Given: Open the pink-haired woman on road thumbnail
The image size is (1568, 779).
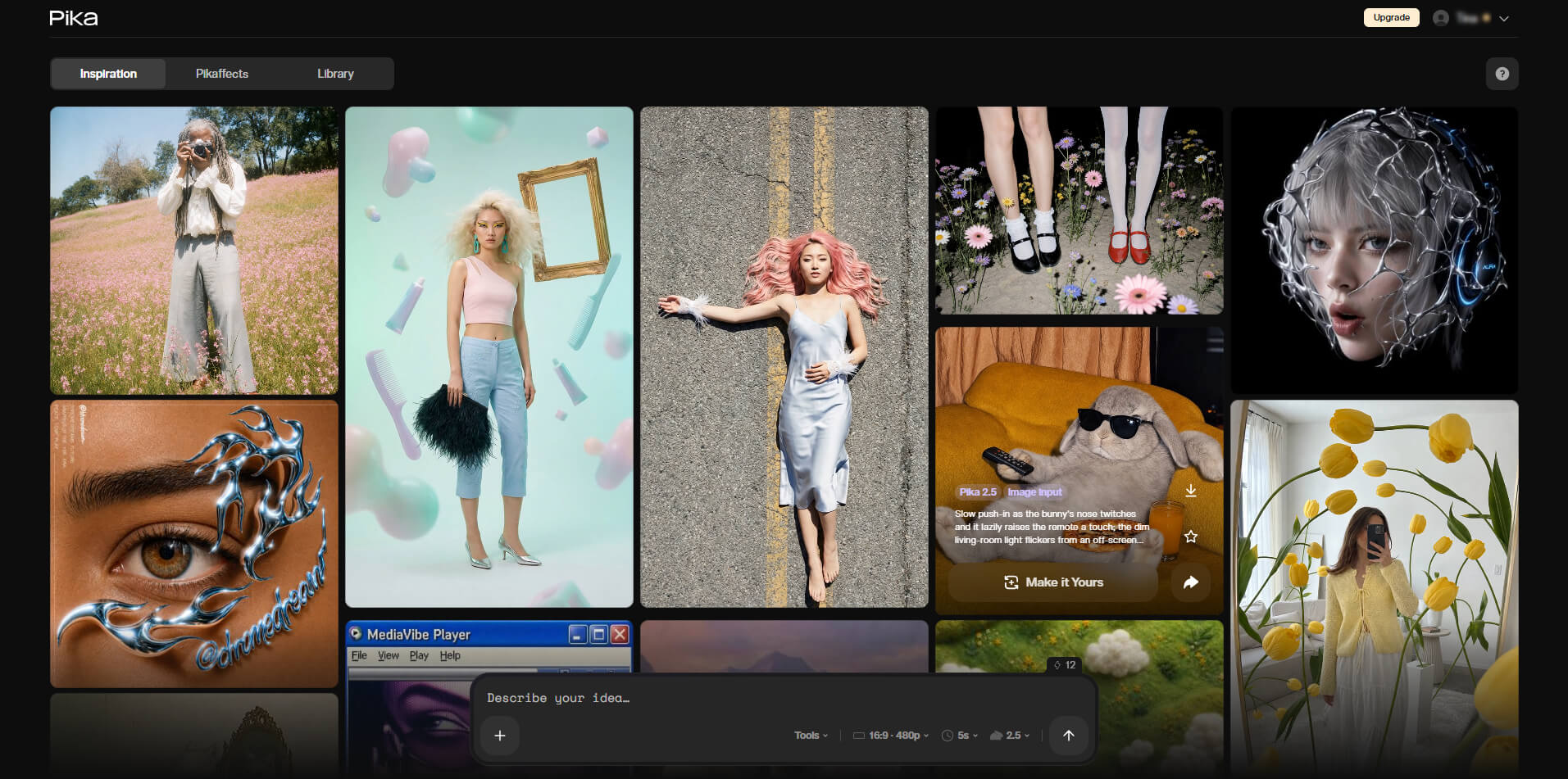Looking at the screenshot, I should (x=784, y=357).
